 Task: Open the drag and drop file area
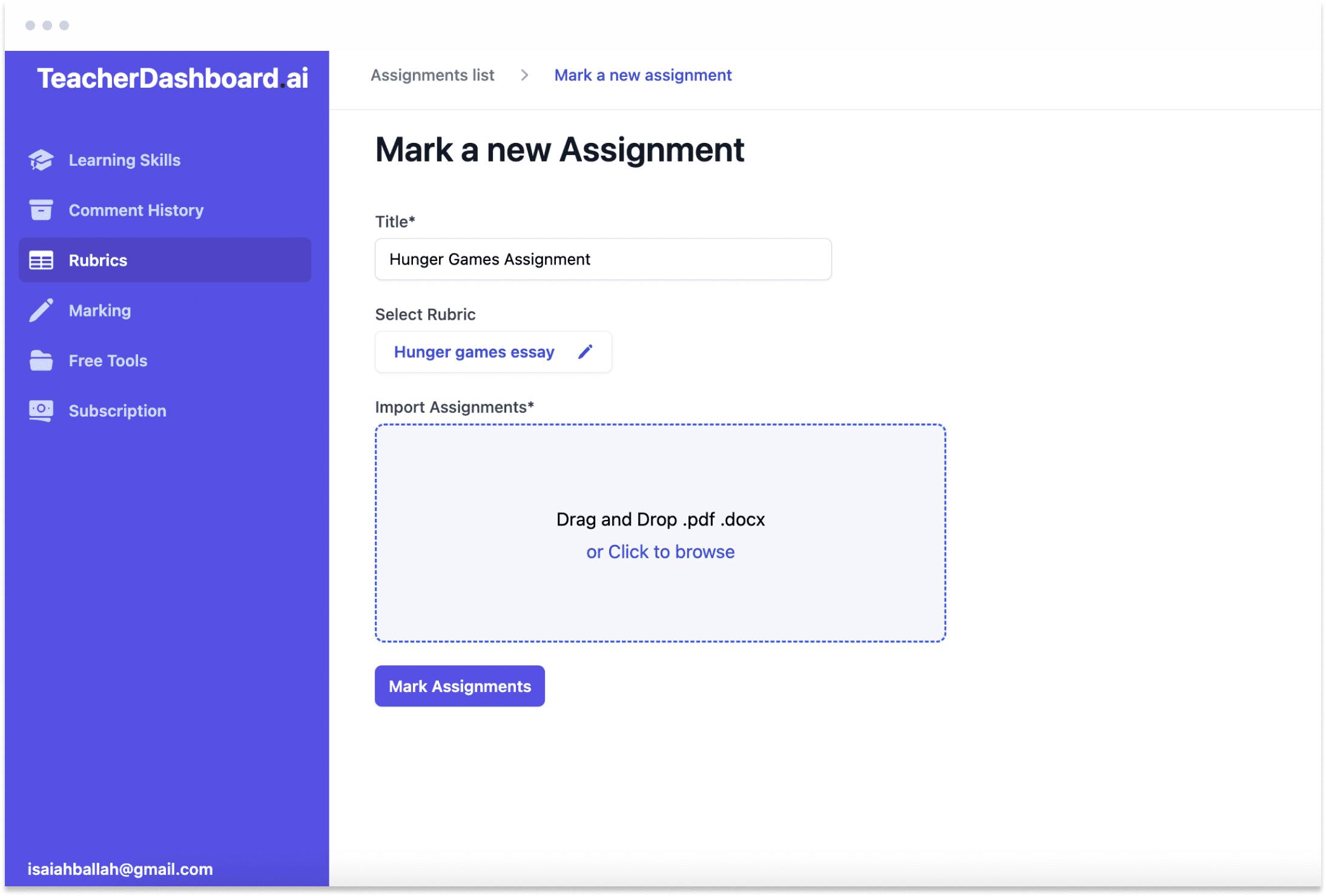coord(661,531)
